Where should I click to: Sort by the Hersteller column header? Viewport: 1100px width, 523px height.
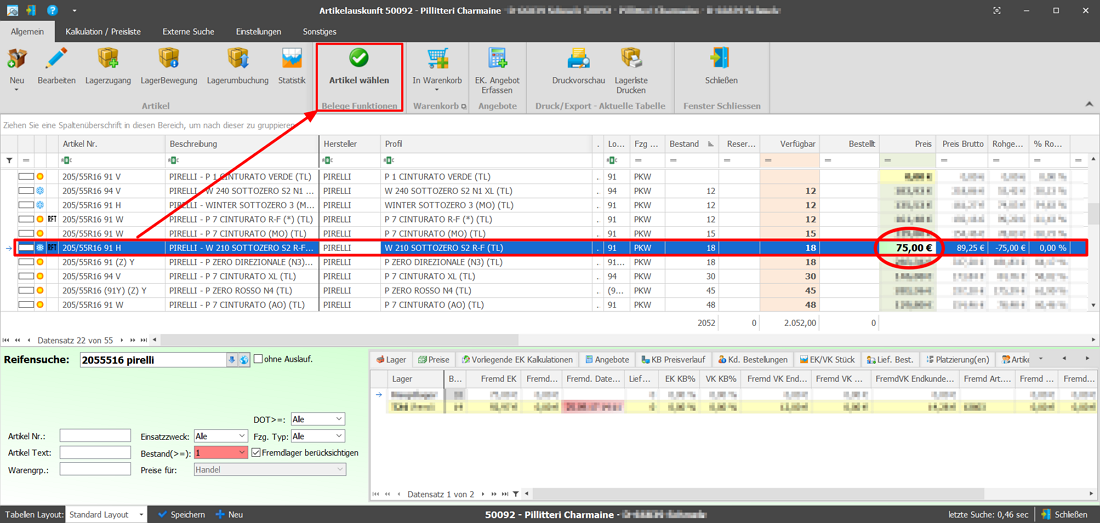[349, 144]
